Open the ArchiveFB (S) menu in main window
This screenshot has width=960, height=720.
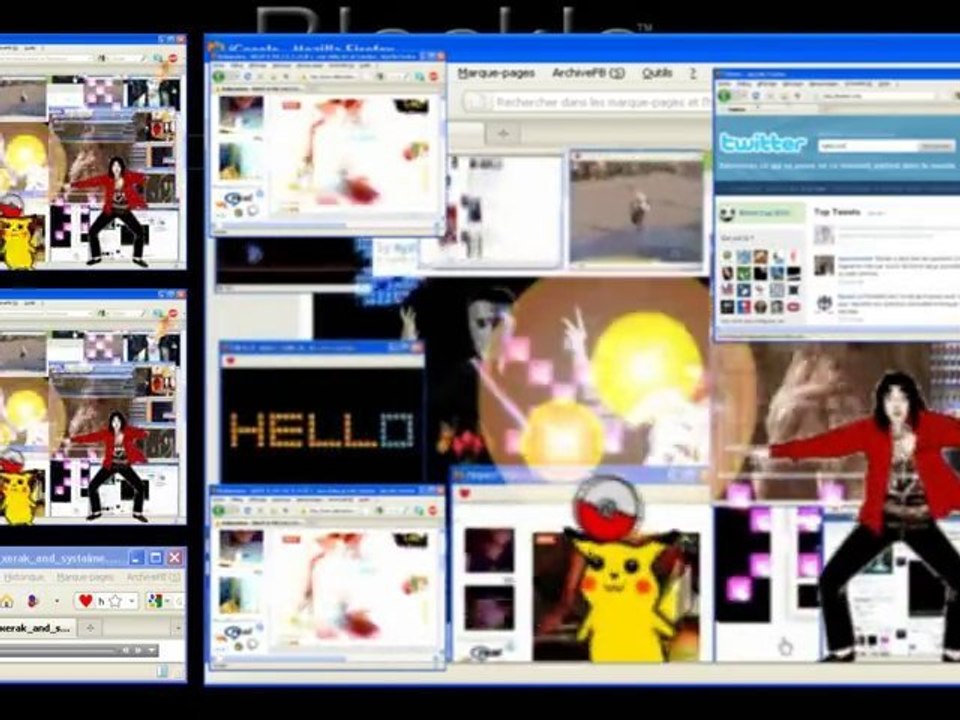tap(588, 73)
